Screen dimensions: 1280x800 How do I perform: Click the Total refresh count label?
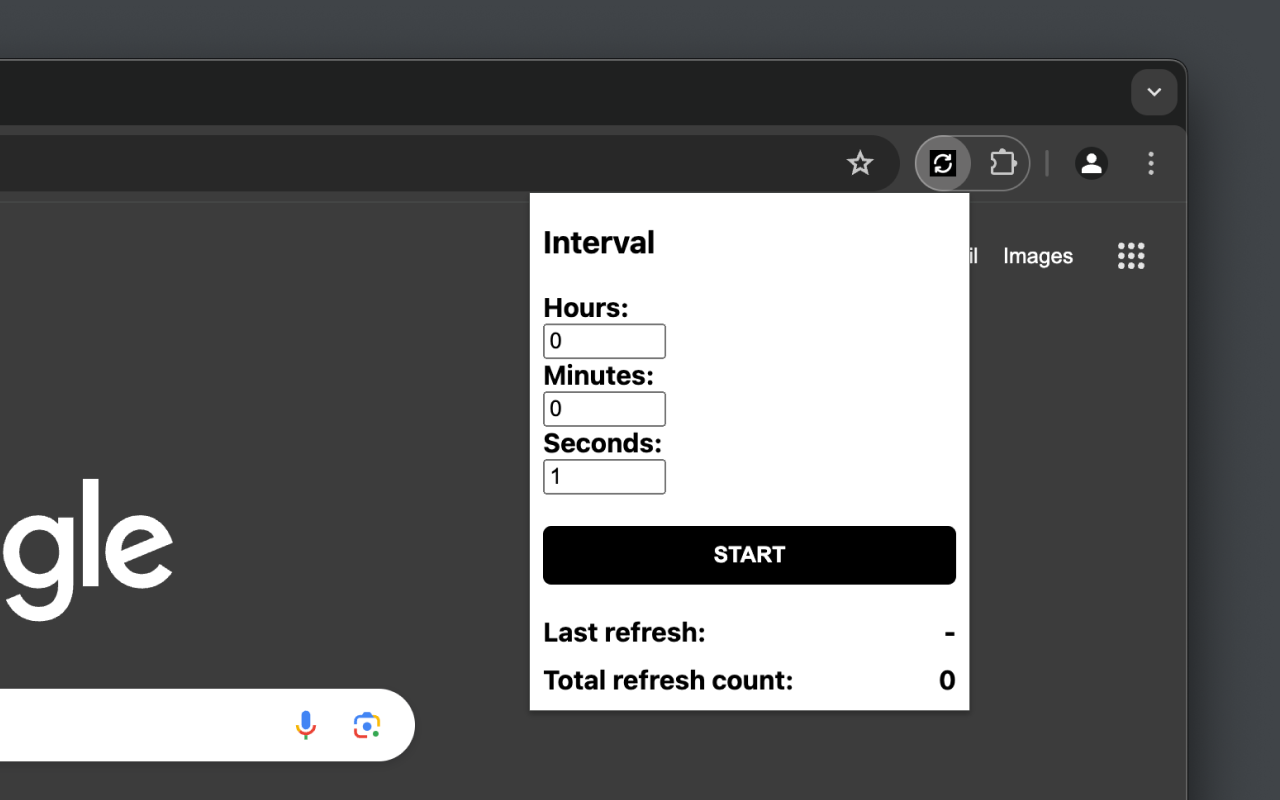click(667, 681)
